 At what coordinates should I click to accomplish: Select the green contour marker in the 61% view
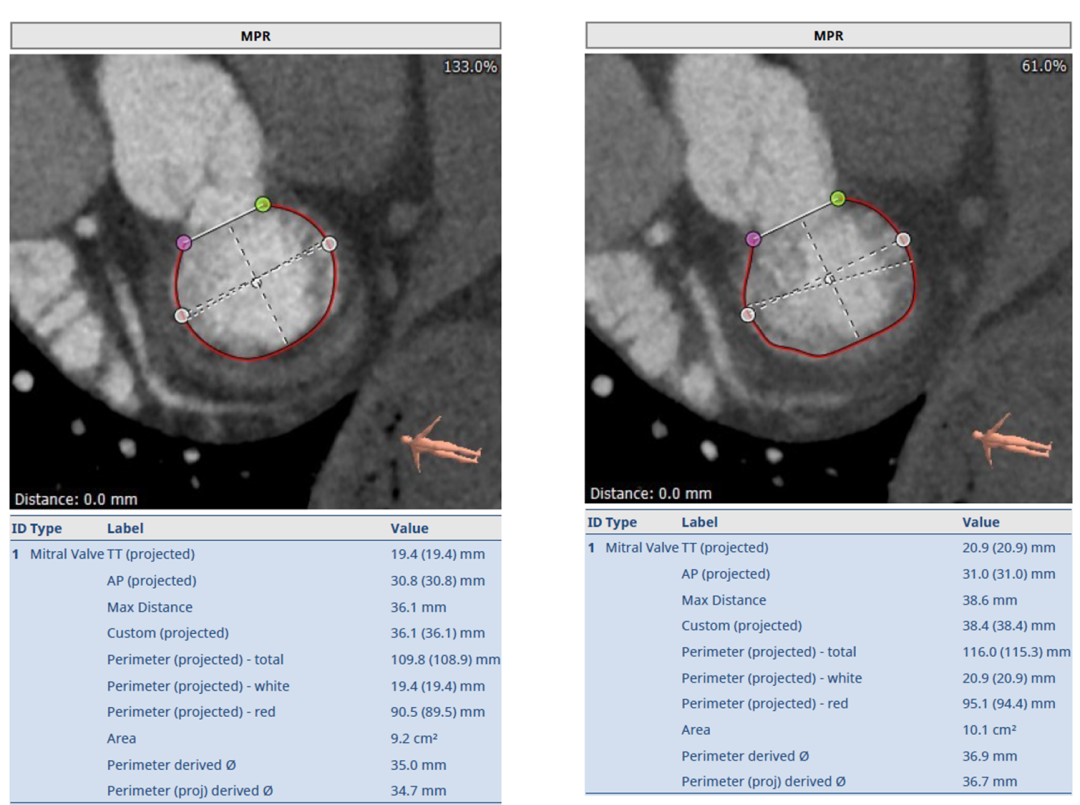[838, 199]
